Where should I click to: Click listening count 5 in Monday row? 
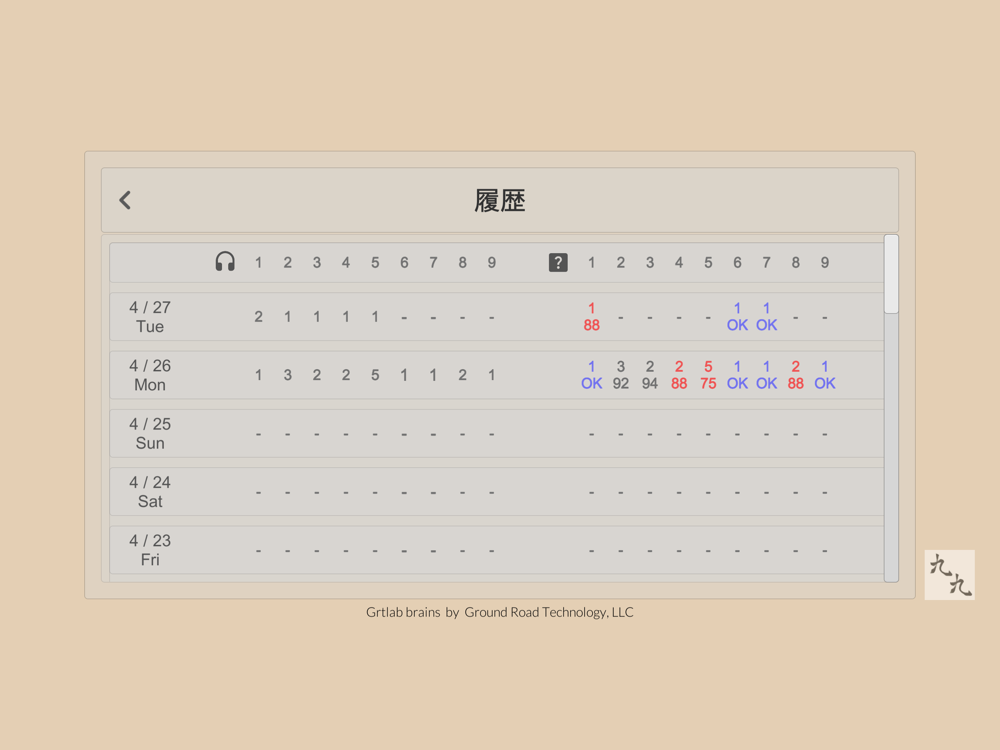(375, 375)
